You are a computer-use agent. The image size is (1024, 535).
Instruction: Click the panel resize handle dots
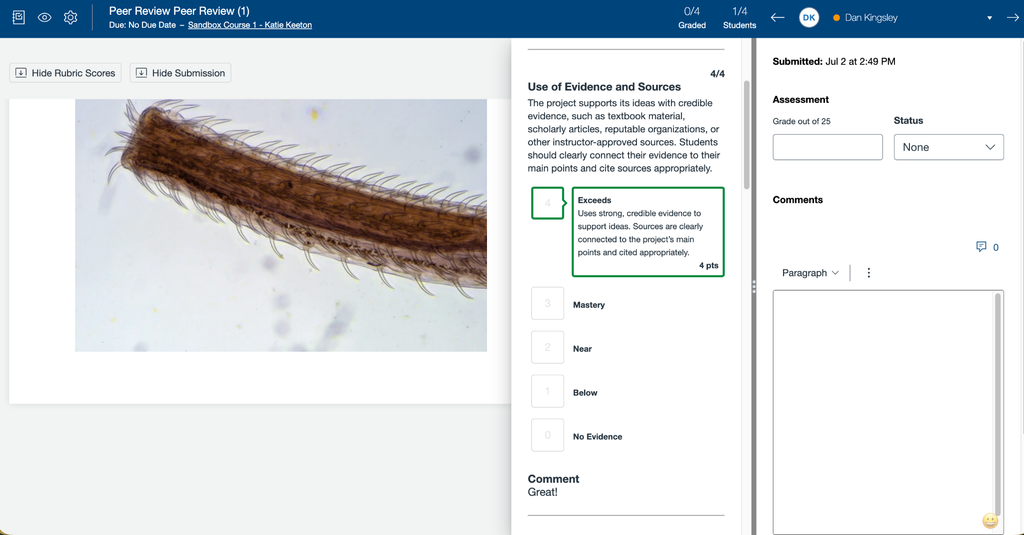coord(754,286)
